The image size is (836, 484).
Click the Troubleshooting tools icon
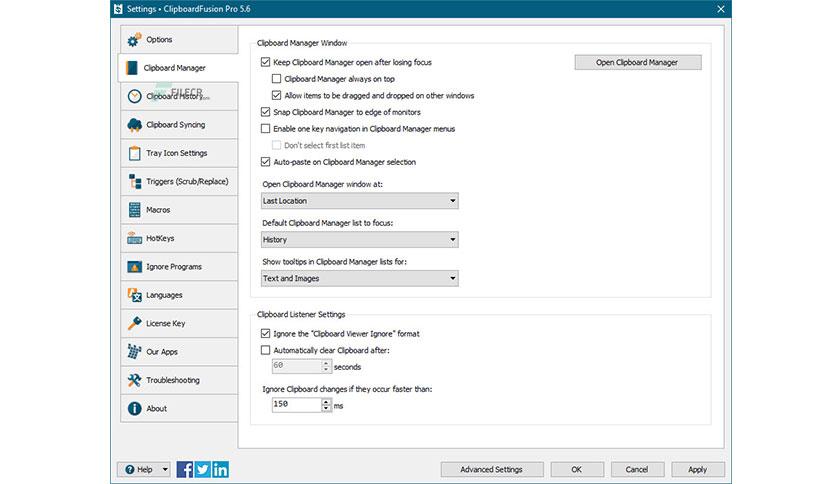tap(134, 380)
